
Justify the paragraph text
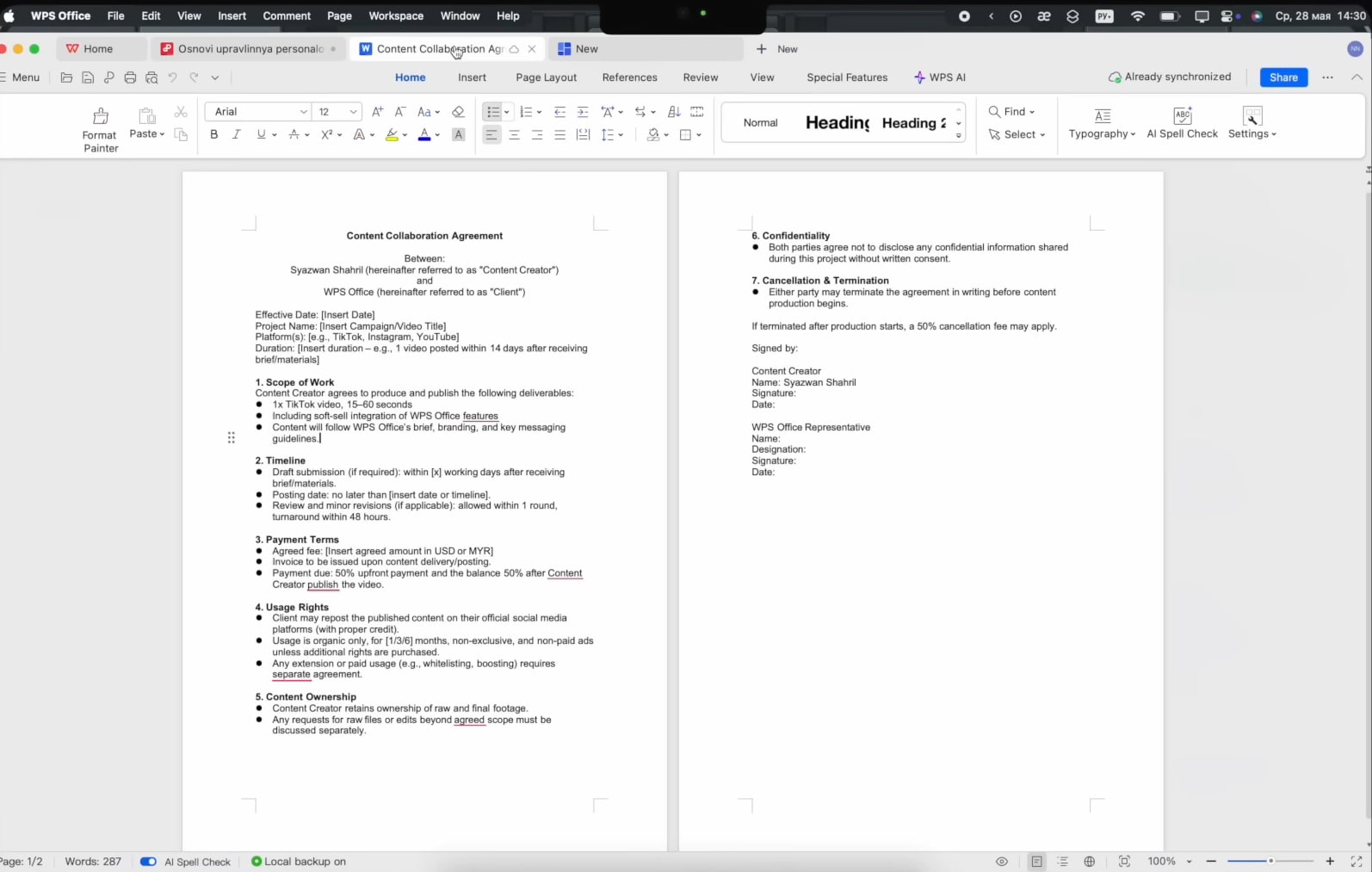560,134
